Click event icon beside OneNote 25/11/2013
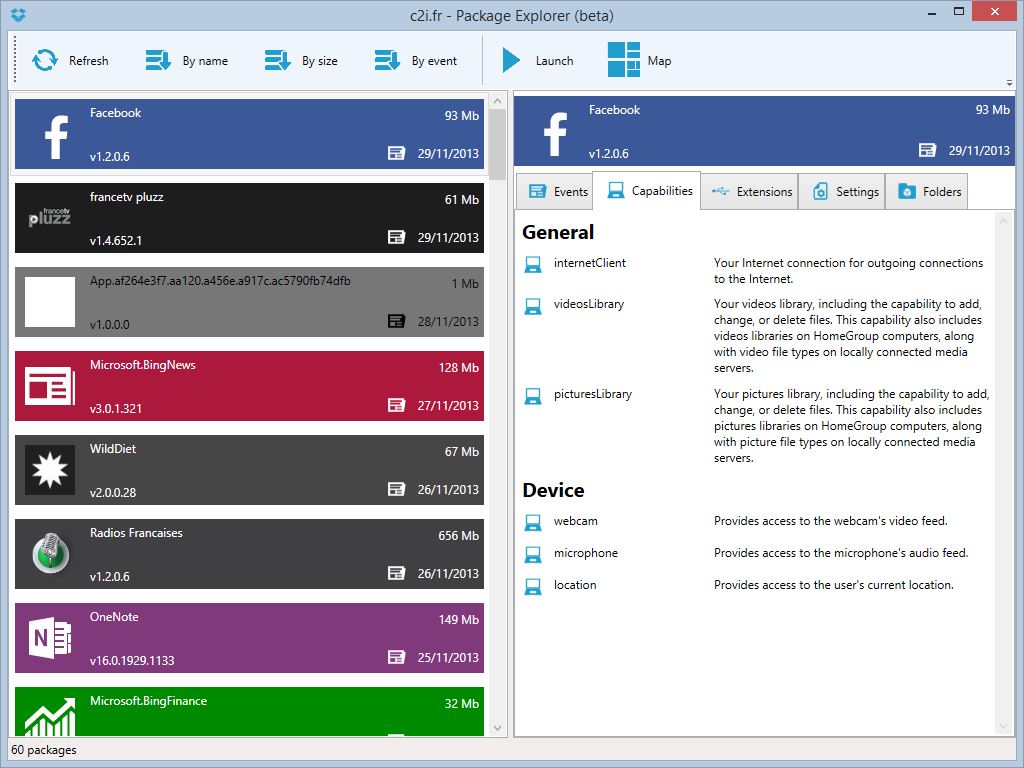Screen dimensions: 1024x768 point(396,657)
